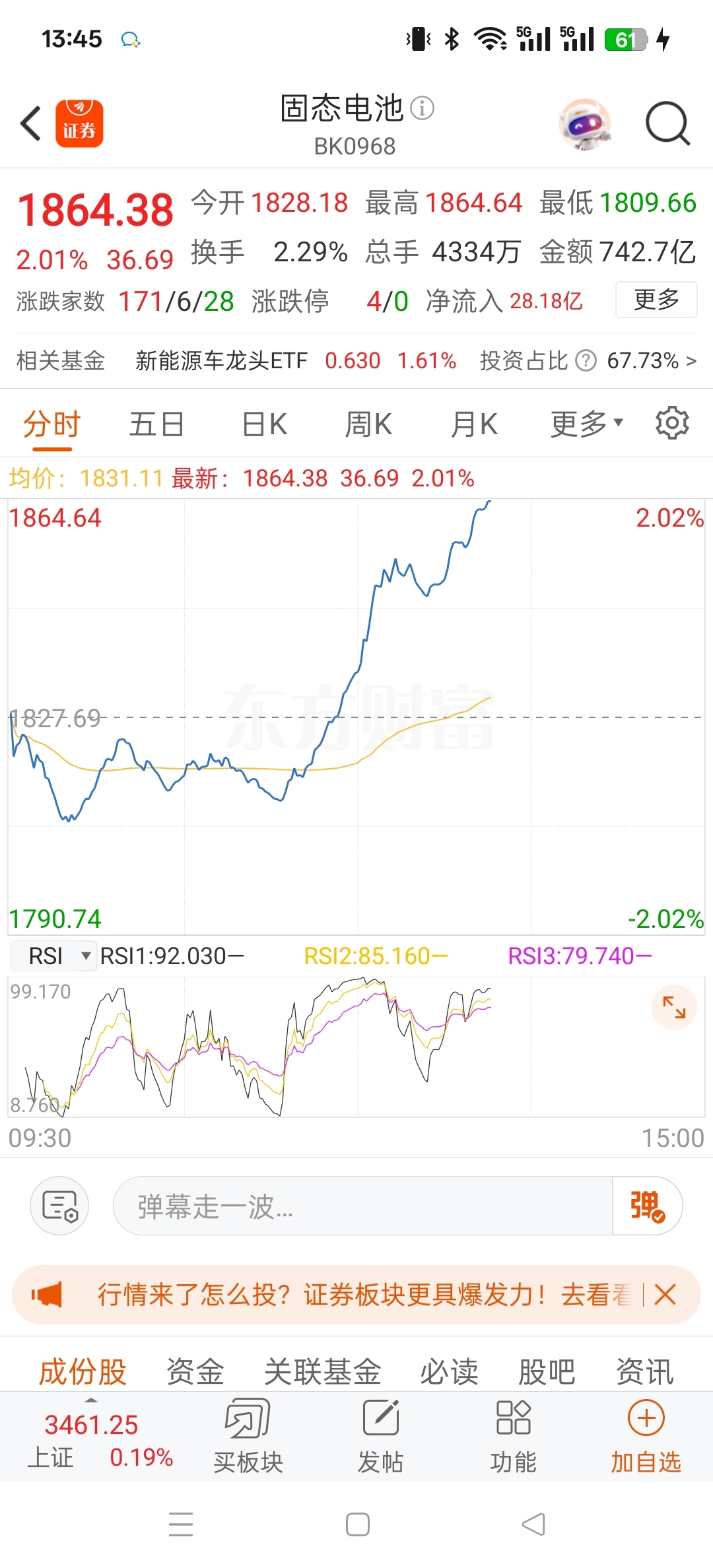Tap the 弹幕走一波 input field

[363, 1206]
